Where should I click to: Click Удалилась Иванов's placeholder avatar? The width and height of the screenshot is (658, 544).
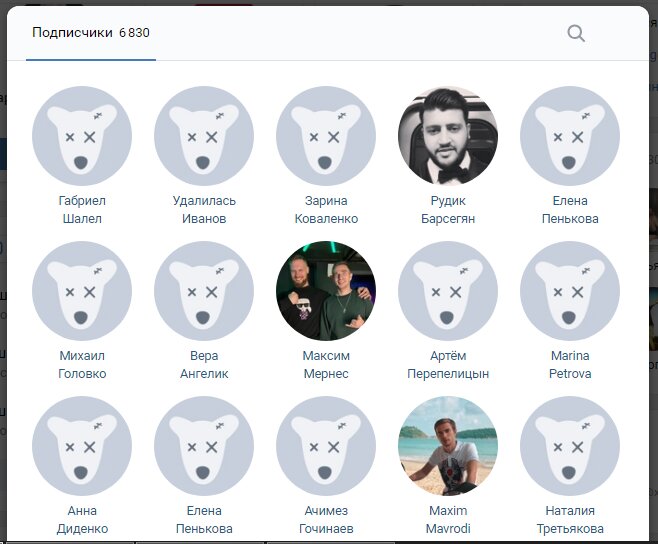204,136
